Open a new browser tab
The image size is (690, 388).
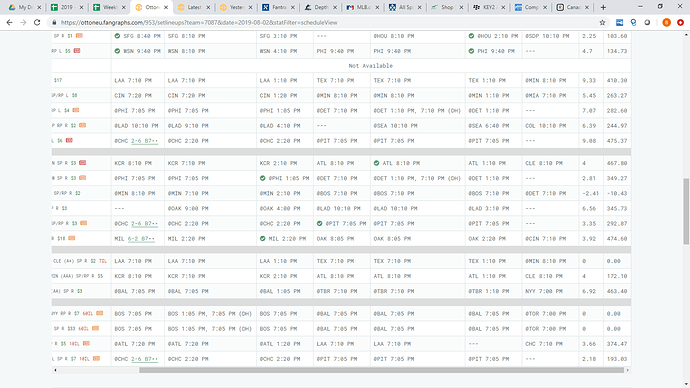[x=603, y=7]
